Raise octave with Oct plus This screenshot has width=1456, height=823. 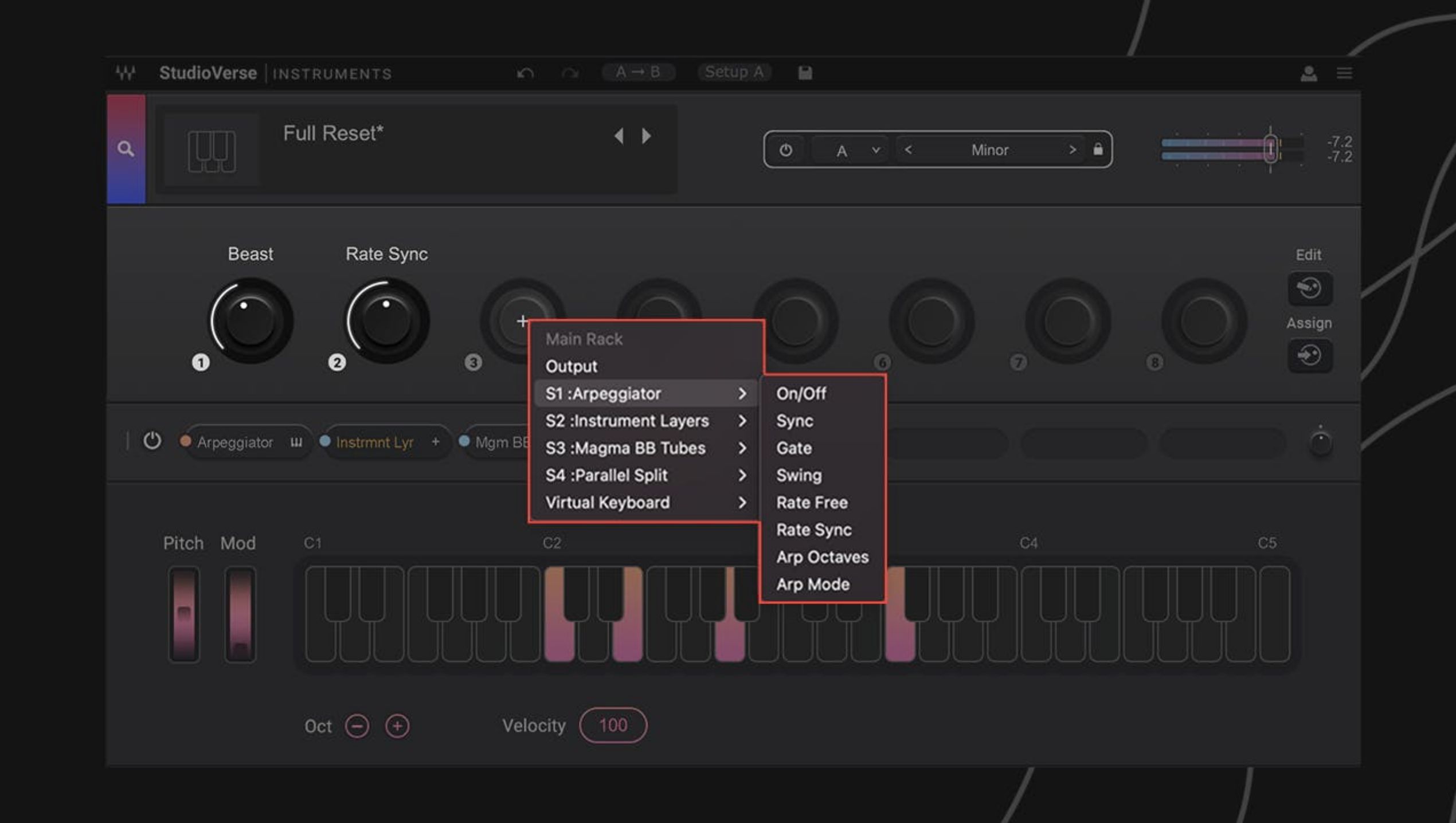pyautogui.click(x=397, y=726)
